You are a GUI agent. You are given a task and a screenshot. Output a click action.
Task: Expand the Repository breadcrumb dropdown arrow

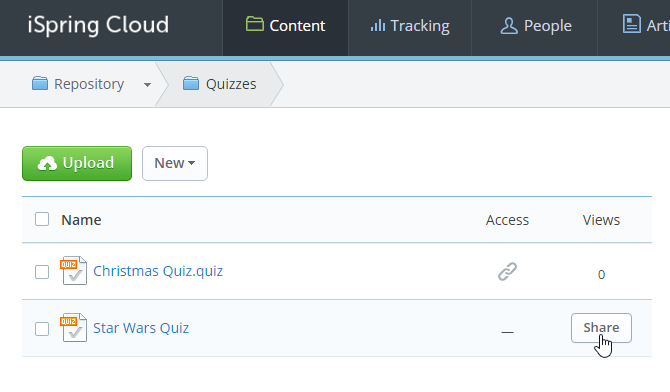pos(147,85)
